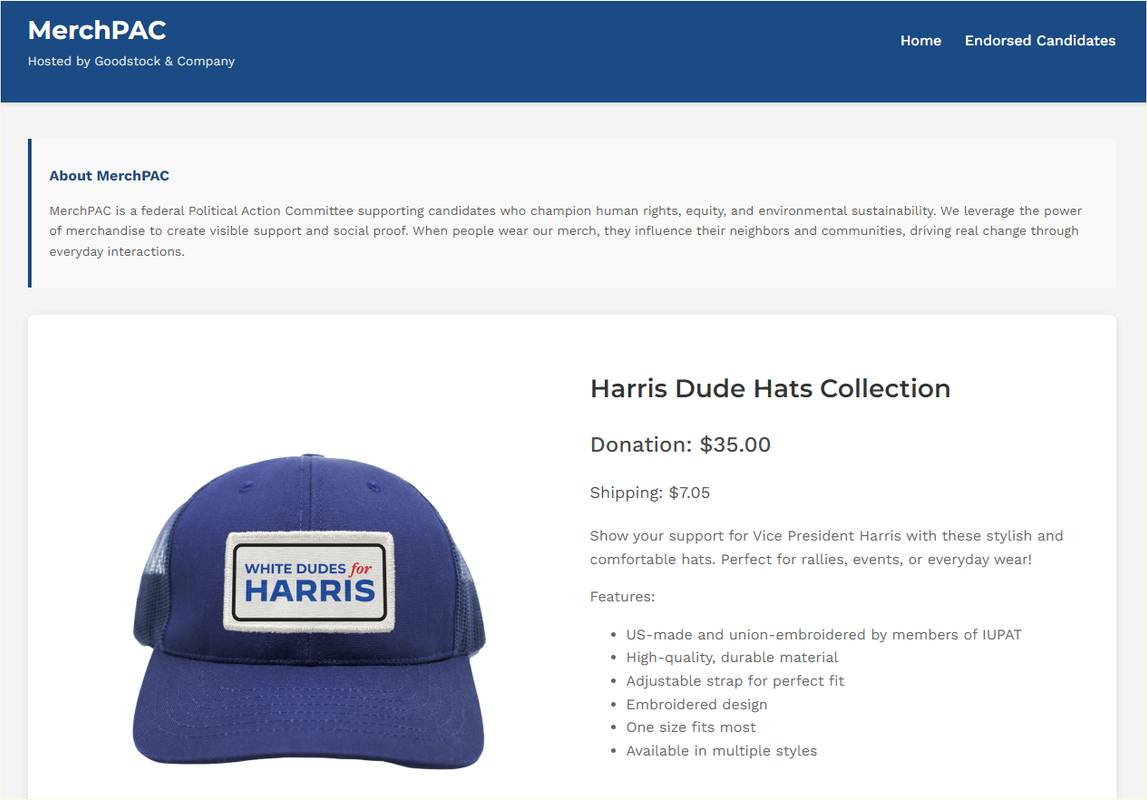Click the Available in multiple styles bullet

(x=721, y=750)
